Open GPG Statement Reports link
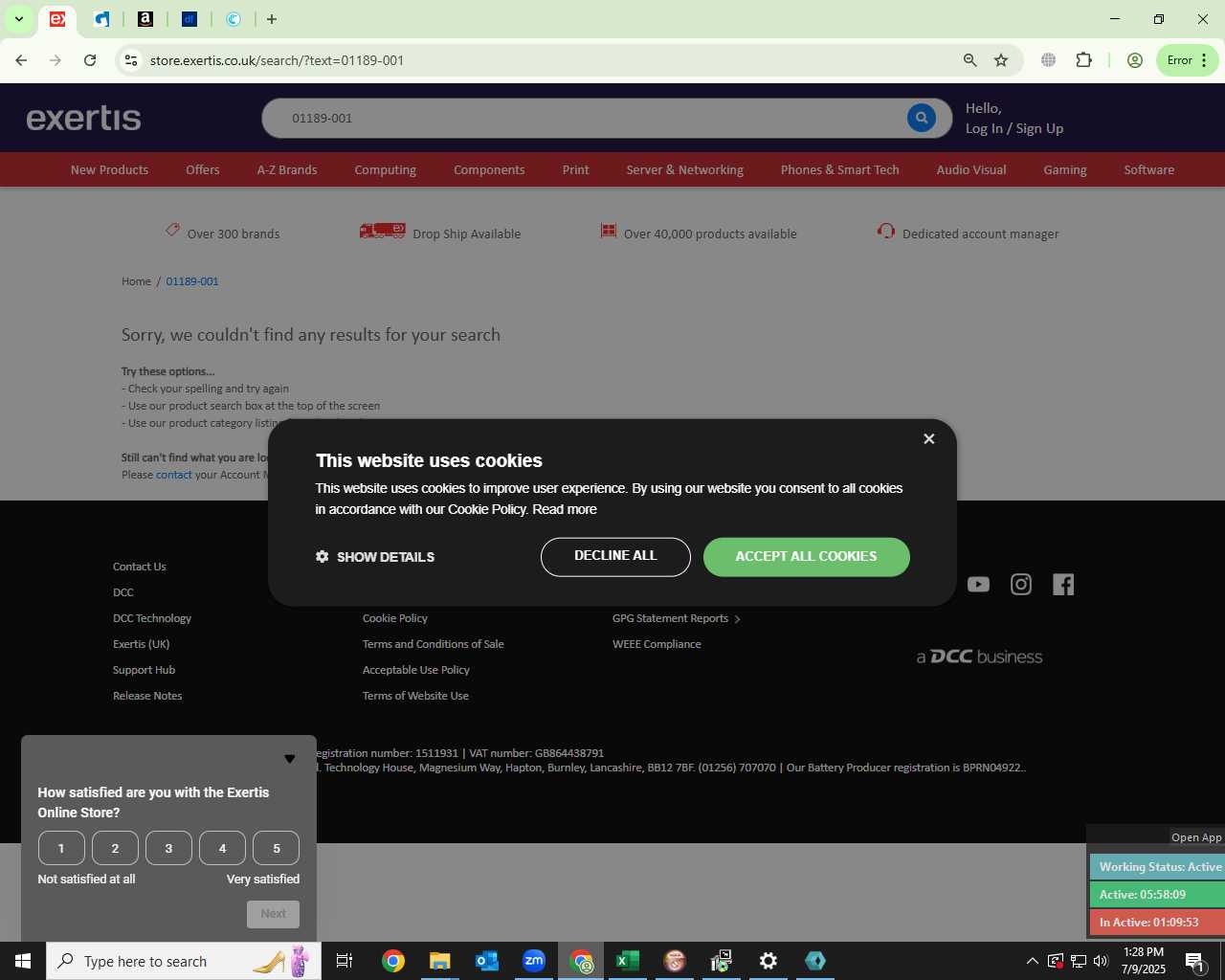Screen dimensions: 1225x980 (676, 618)
